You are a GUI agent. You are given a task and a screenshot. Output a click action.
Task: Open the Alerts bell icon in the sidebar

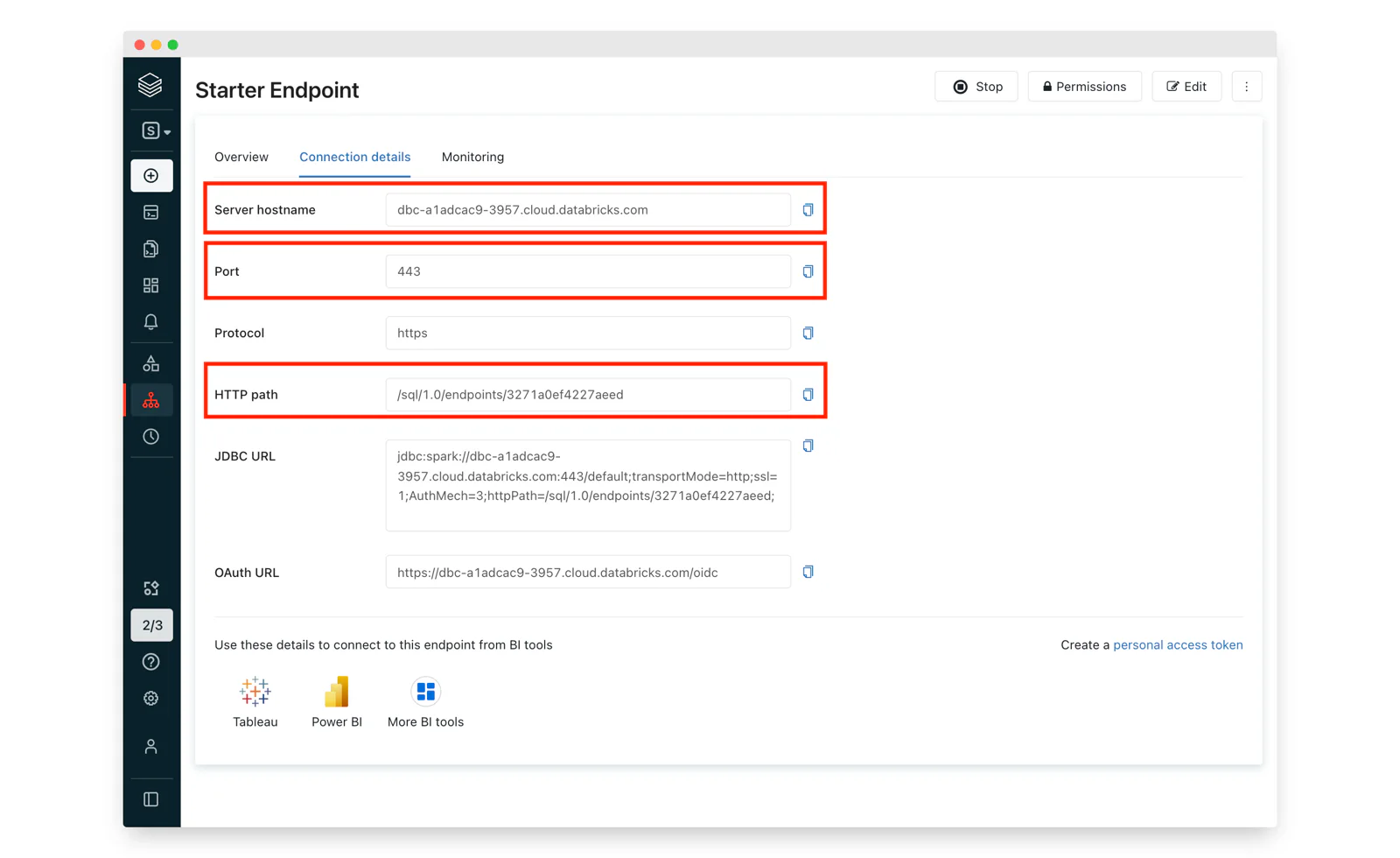pos(151,322)
